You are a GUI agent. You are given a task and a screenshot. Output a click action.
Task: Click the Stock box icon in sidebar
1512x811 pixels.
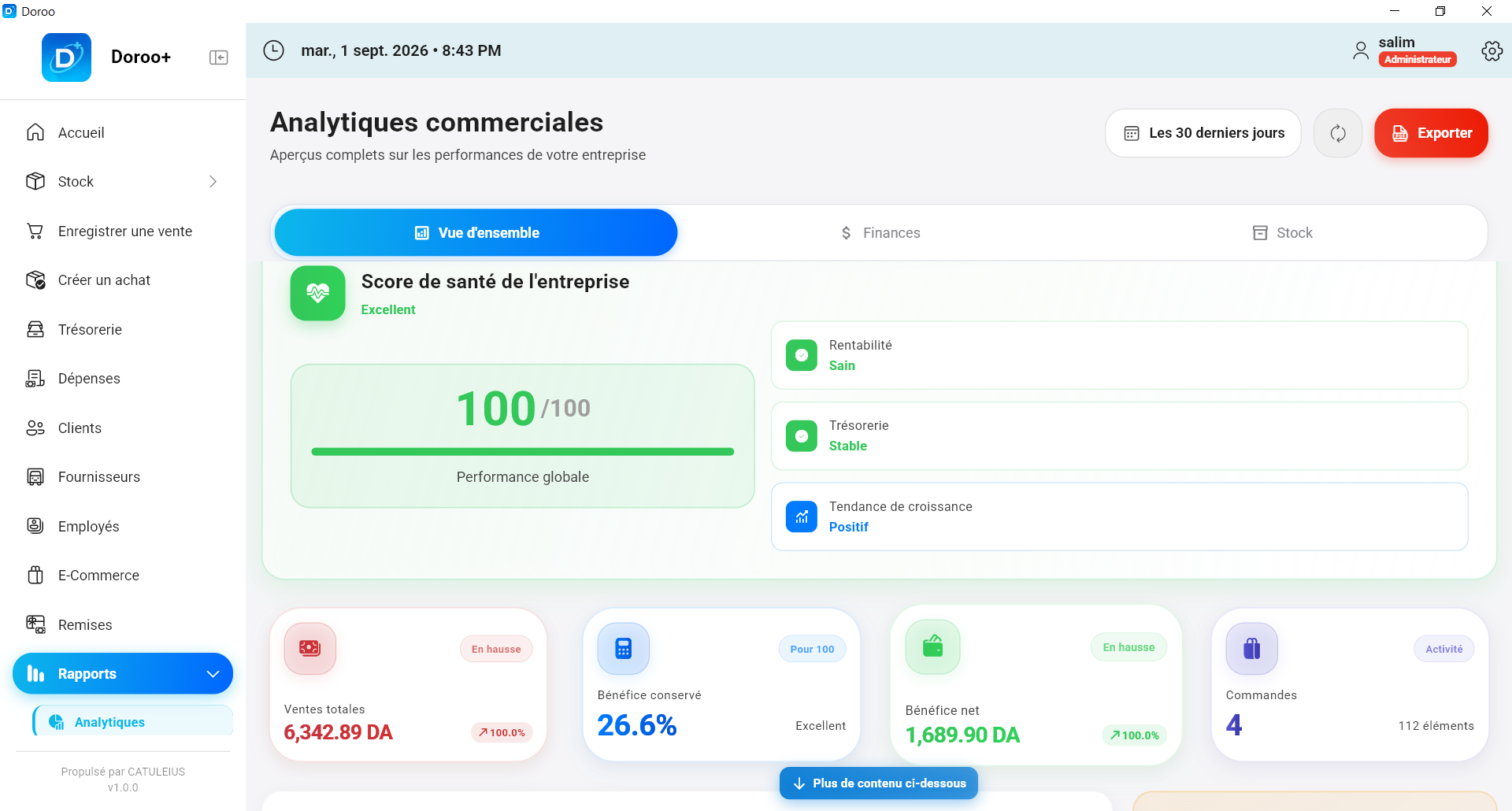35,181
